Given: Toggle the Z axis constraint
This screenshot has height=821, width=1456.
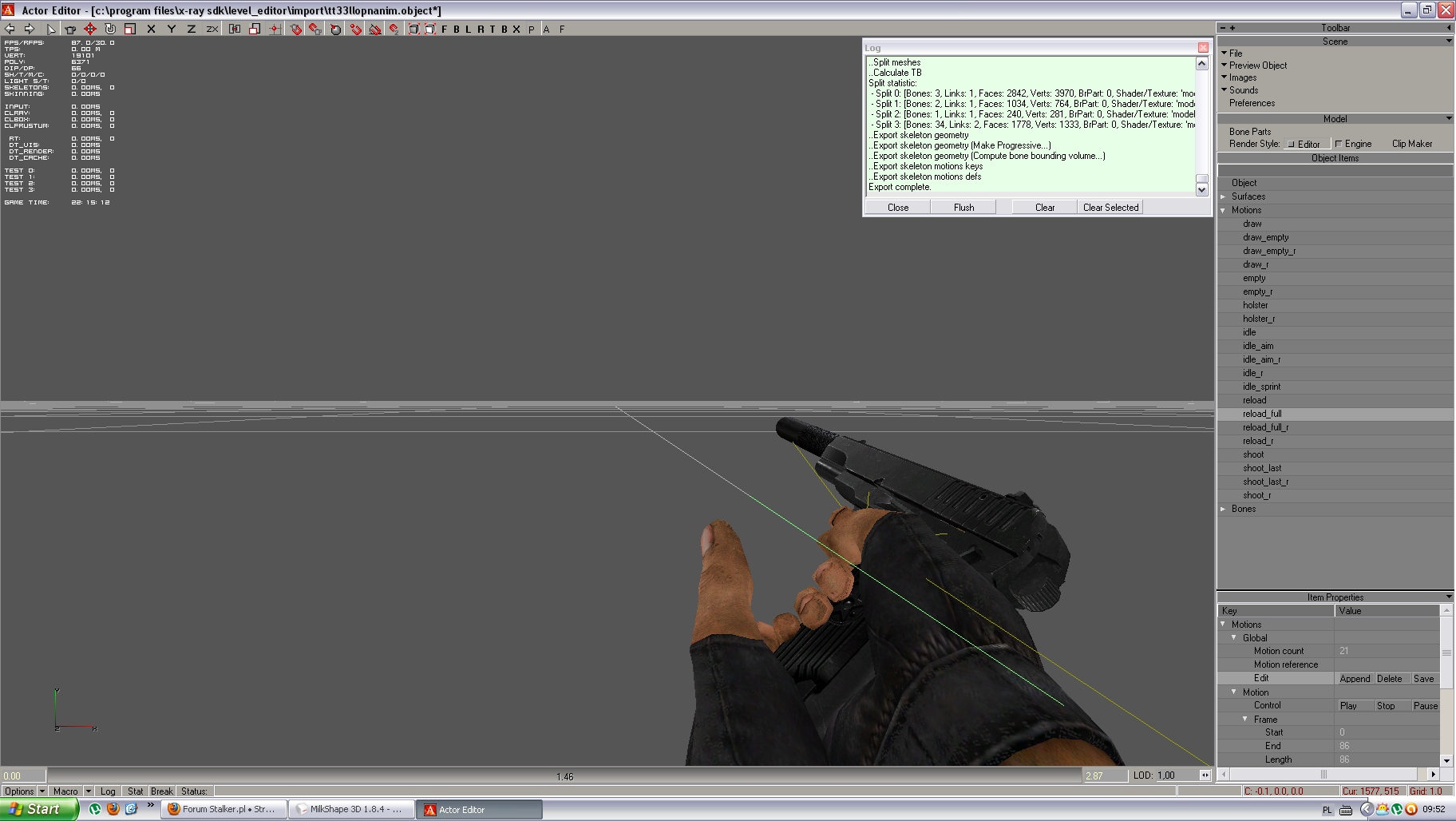Looking at the screenshot, I should [x=192, y=29].
